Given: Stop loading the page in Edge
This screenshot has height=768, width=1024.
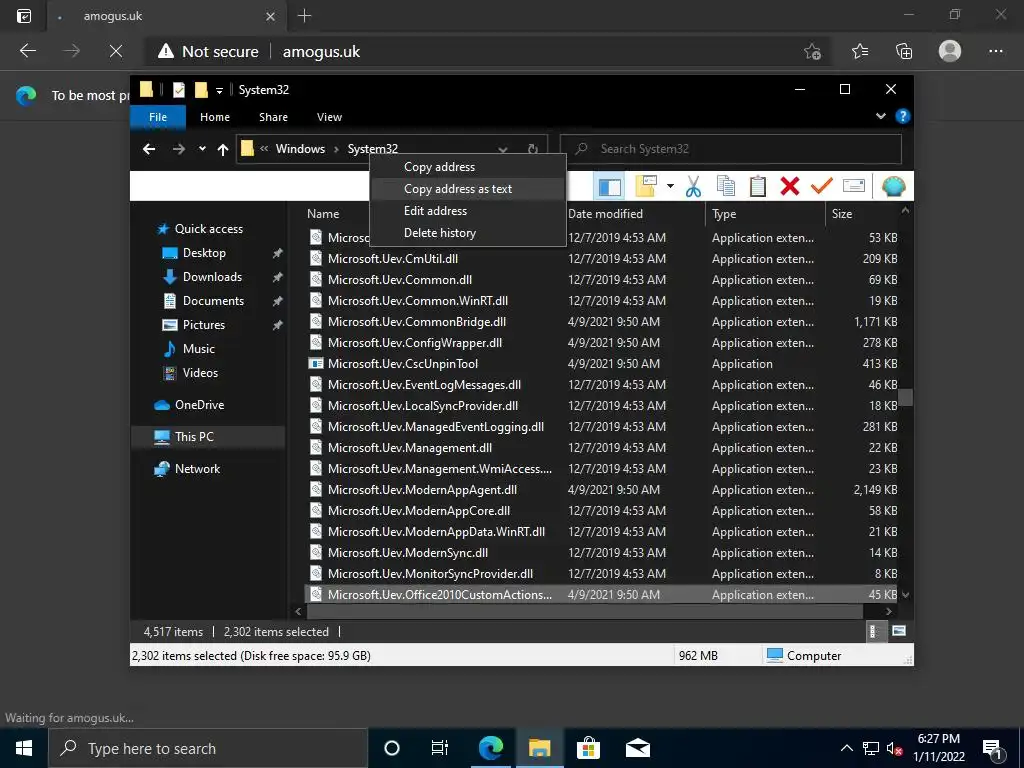Looking at the screenshot, I should (x=116, y=51).
